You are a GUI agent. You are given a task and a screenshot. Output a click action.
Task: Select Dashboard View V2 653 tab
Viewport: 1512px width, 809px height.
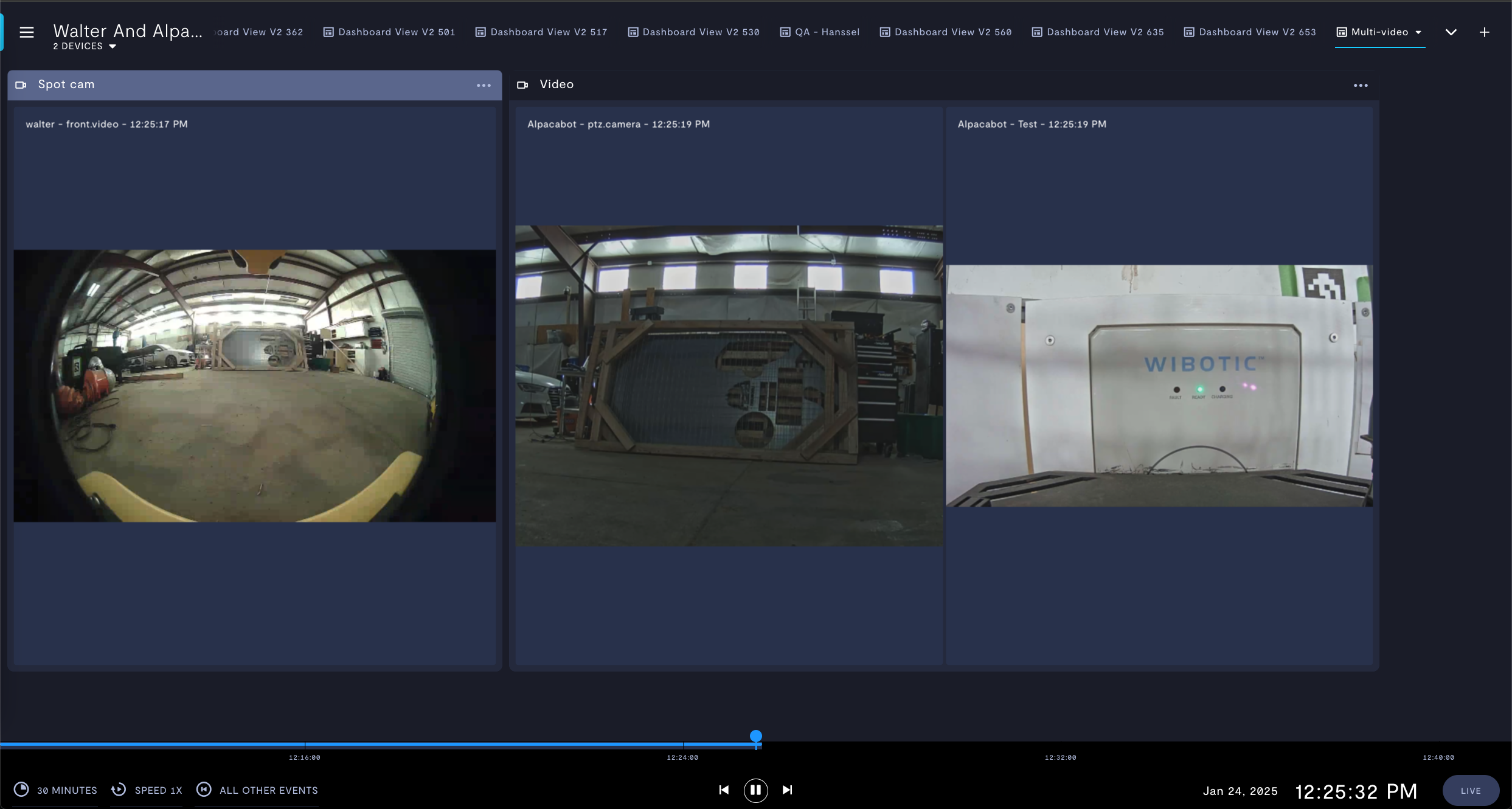1250,32
